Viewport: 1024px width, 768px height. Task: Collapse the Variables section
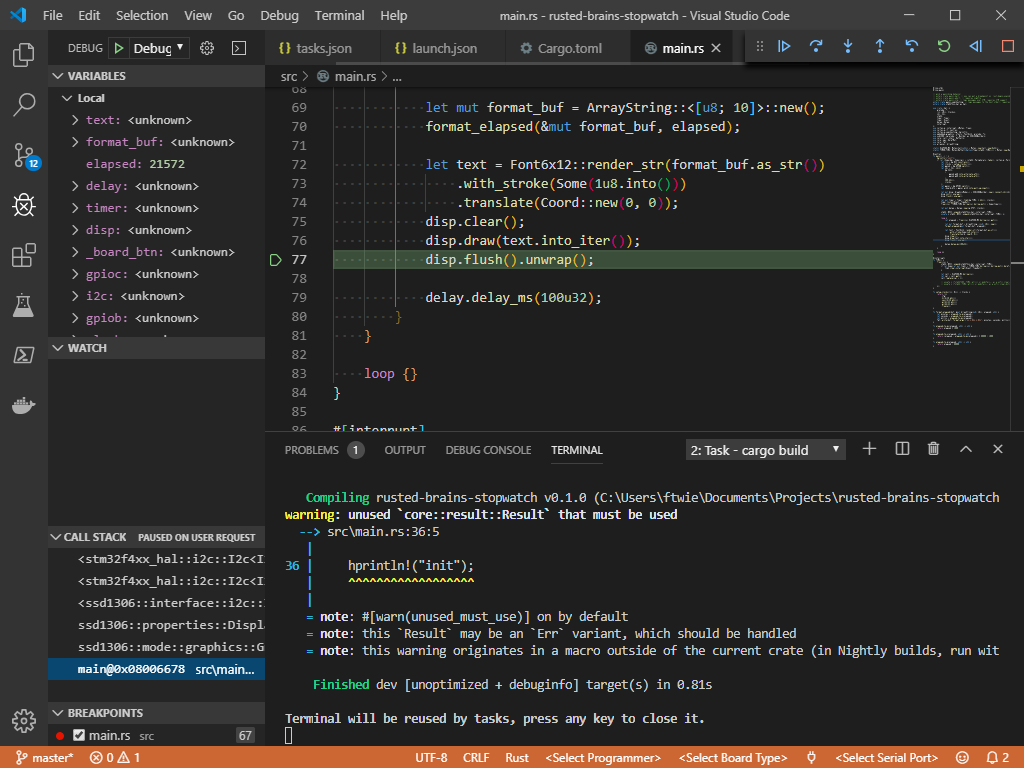point(96,76)
